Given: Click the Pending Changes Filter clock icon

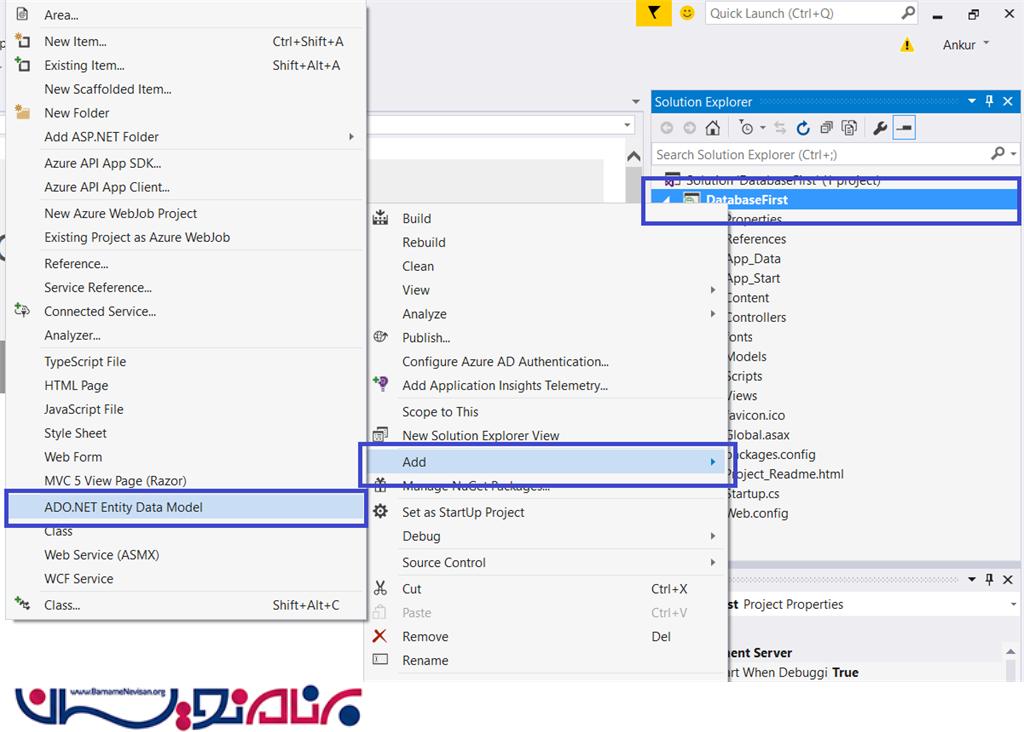Looking at the screenshot, I should coord(746,128).
